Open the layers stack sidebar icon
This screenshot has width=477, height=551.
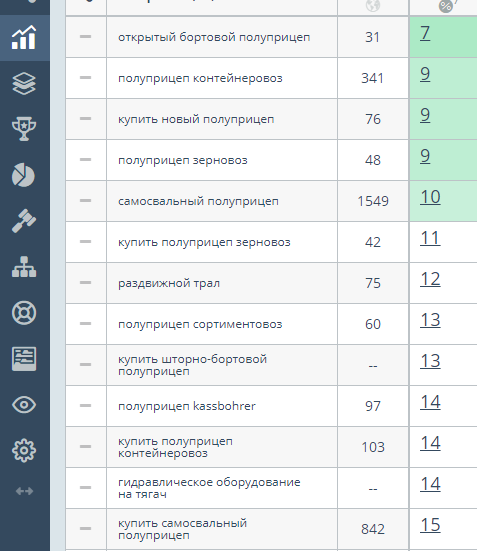pos(24,84)
